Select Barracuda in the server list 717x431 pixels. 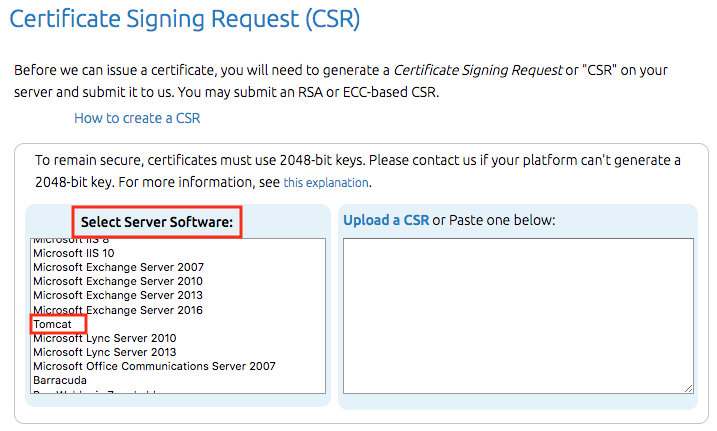60,380
